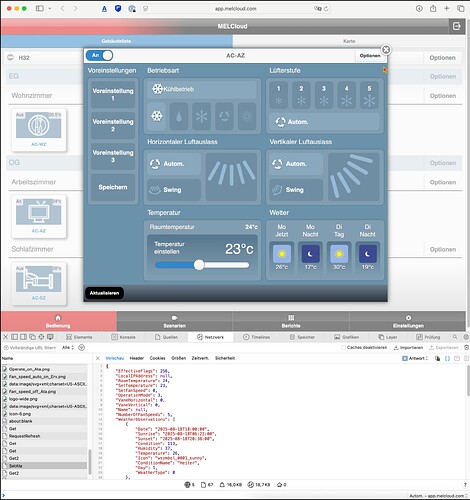The image size is (470, 500).
Task: Set fan speed level 2
Action: click(x=301, y=95)
